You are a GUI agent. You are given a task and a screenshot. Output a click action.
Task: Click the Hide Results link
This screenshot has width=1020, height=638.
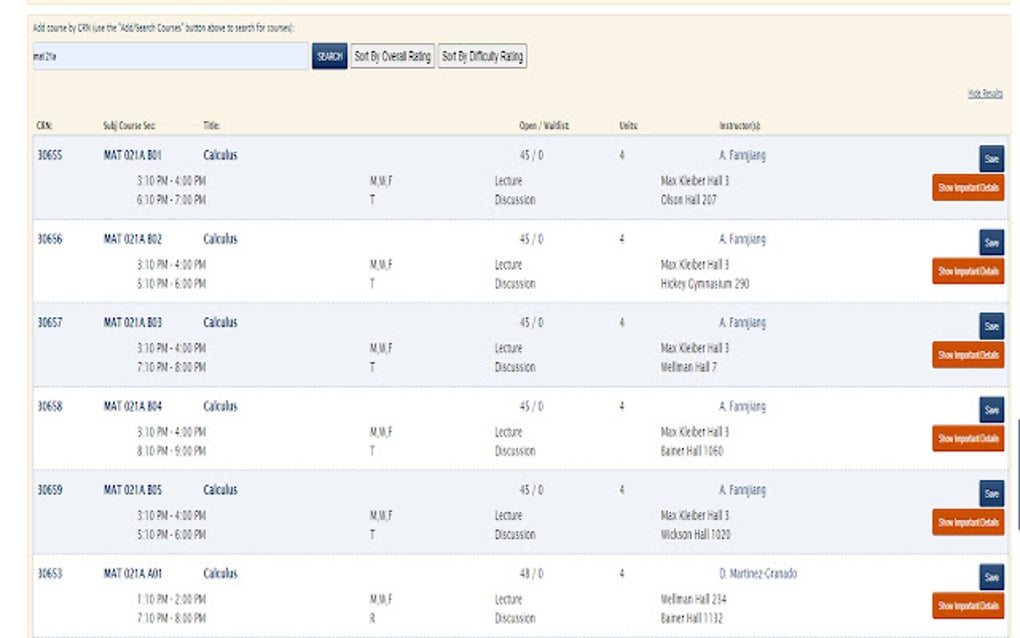[984, 93]
